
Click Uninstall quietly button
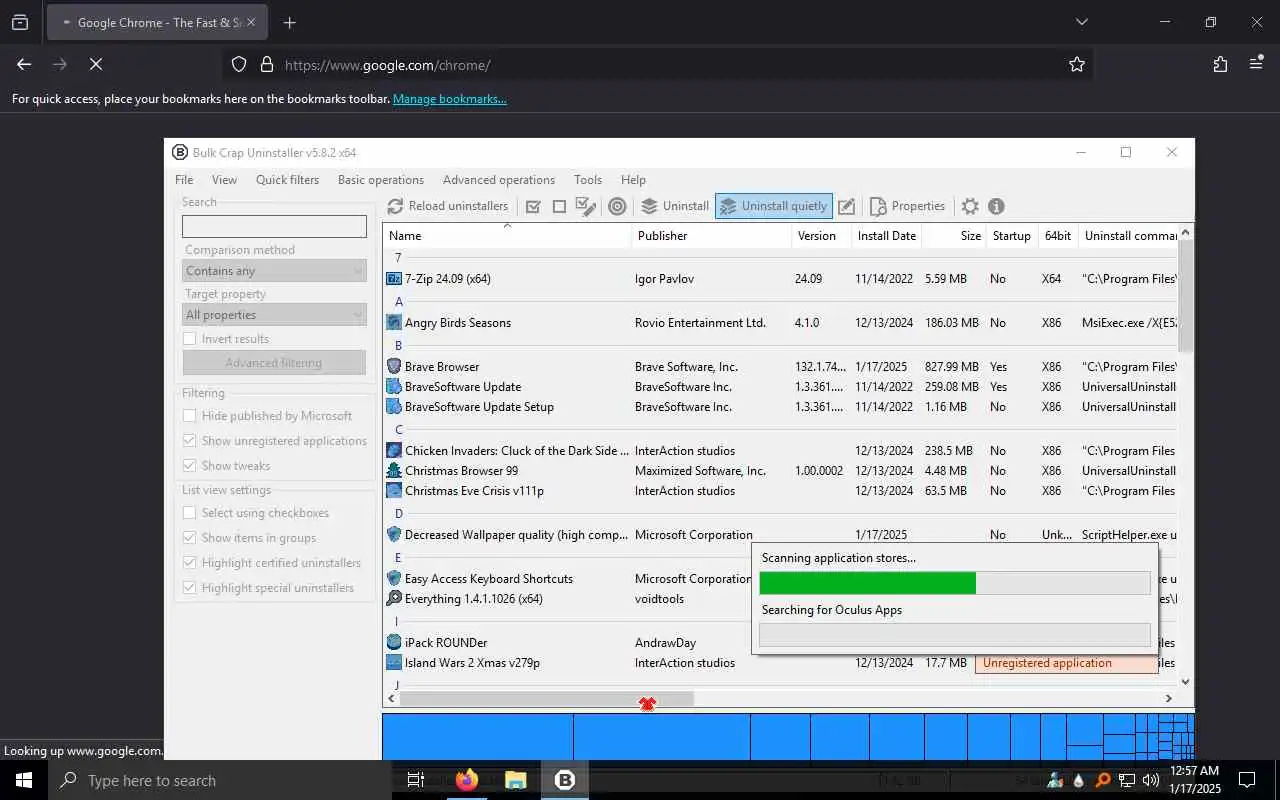tap(773, 206)
